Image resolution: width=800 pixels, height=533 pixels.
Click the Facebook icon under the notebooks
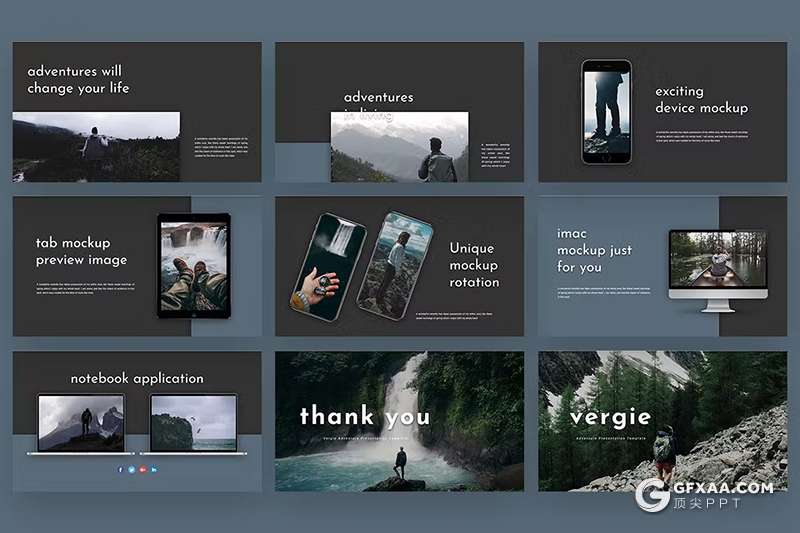coord(120,469)
